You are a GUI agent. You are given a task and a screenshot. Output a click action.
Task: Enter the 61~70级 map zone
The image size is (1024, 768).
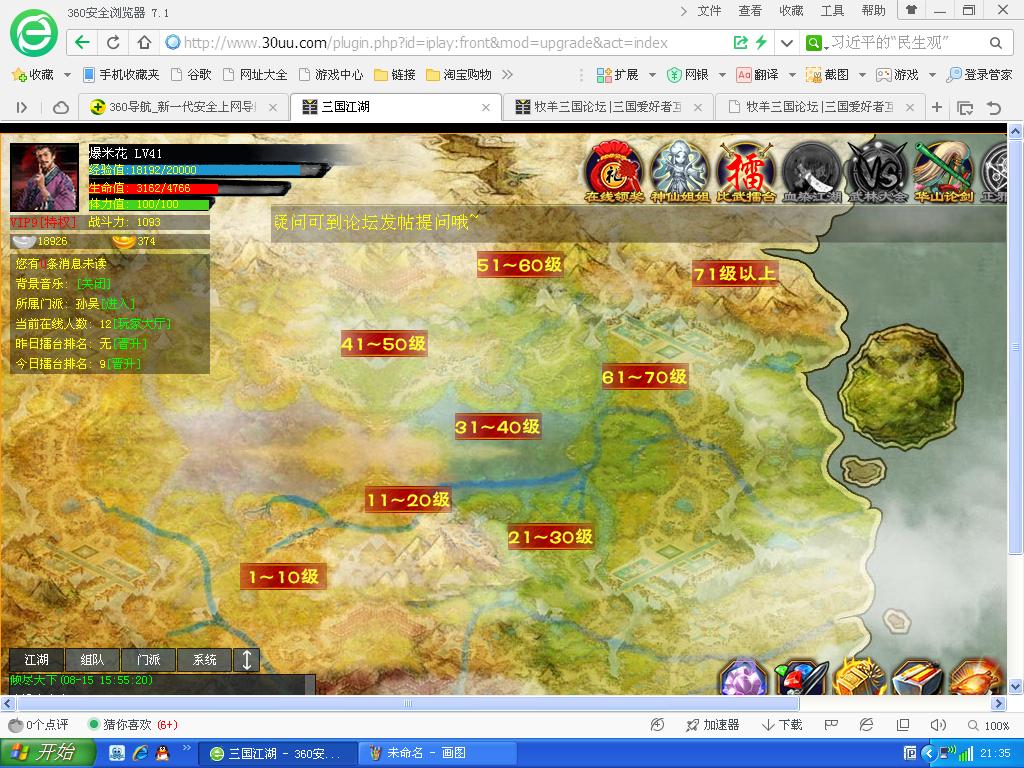(x=645, y=377)
